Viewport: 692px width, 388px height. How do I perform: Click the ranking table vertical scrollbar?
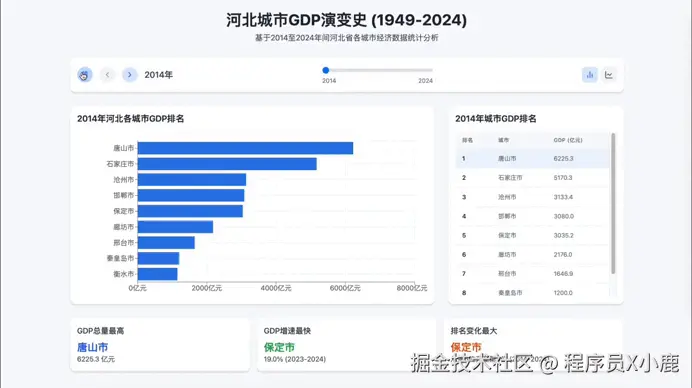pyautogui.click(x=613, y=203)
